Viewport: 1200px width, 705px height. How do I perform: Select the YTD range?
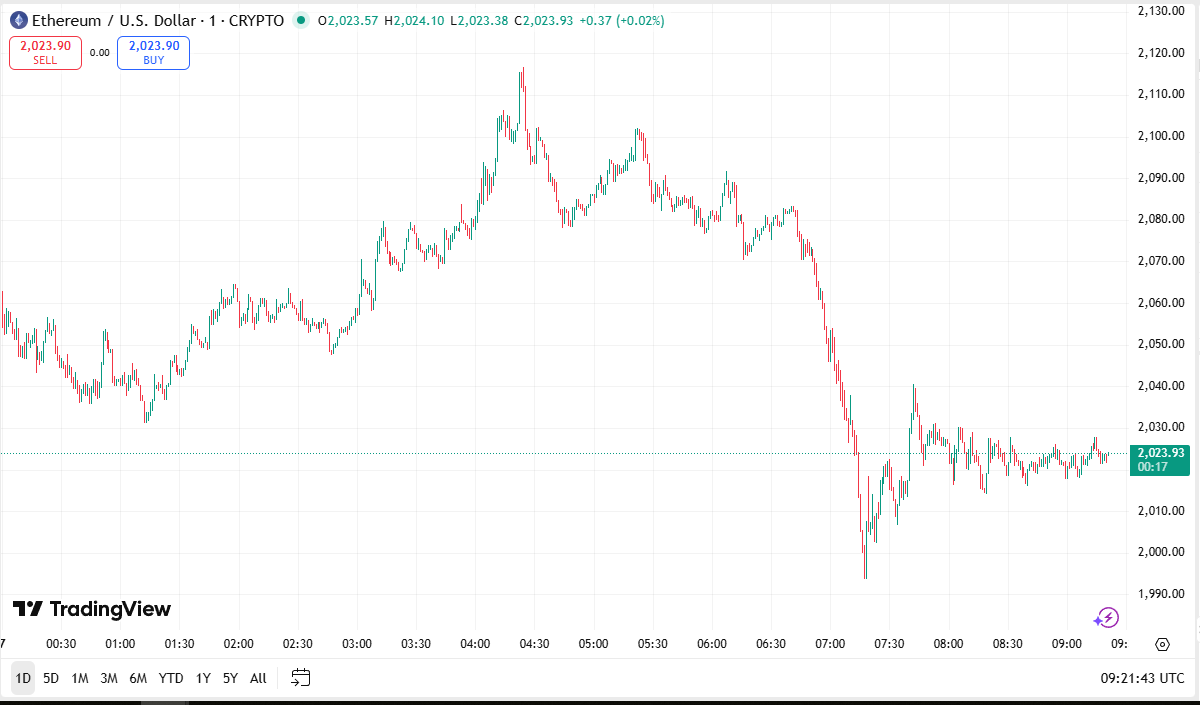(x=171, y=678)
